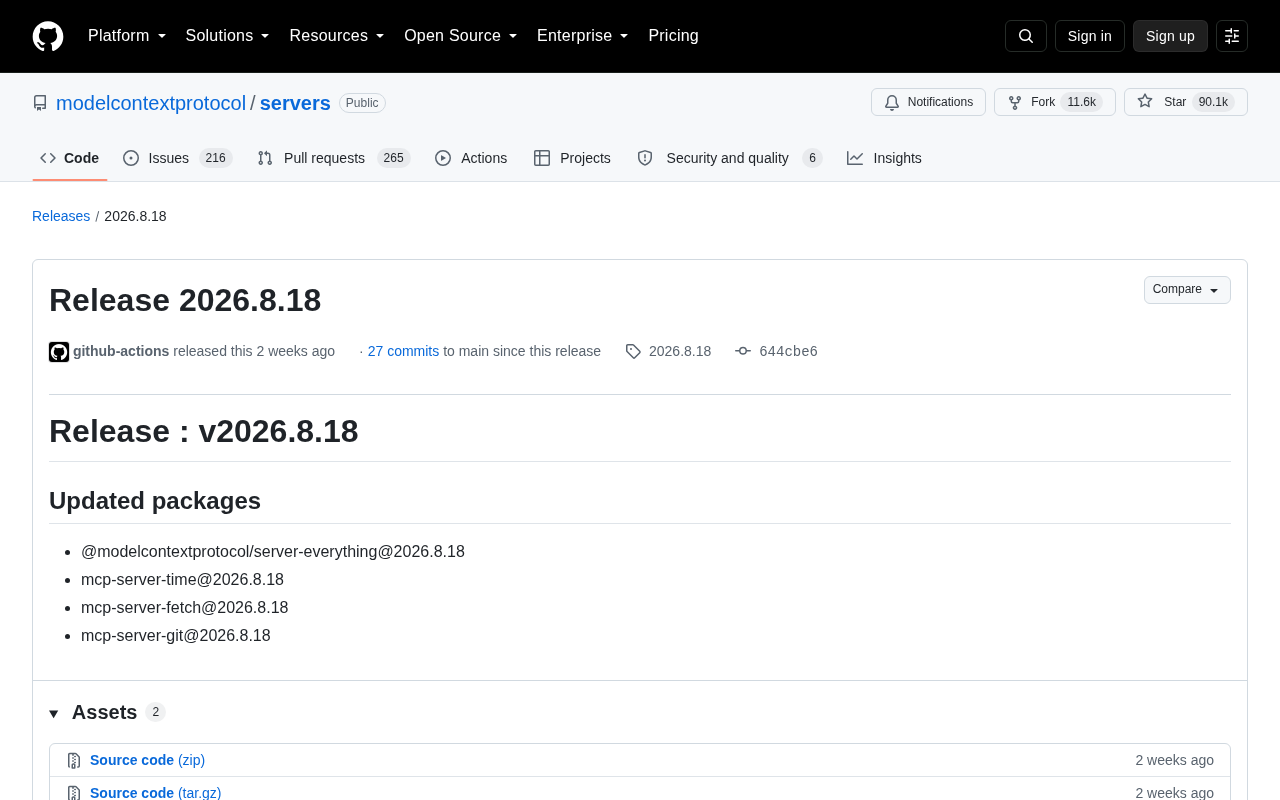The width and height of the screenshot is (1280, 800).
Task: Switch to the Projects tab
Action: tap(573, 158)
